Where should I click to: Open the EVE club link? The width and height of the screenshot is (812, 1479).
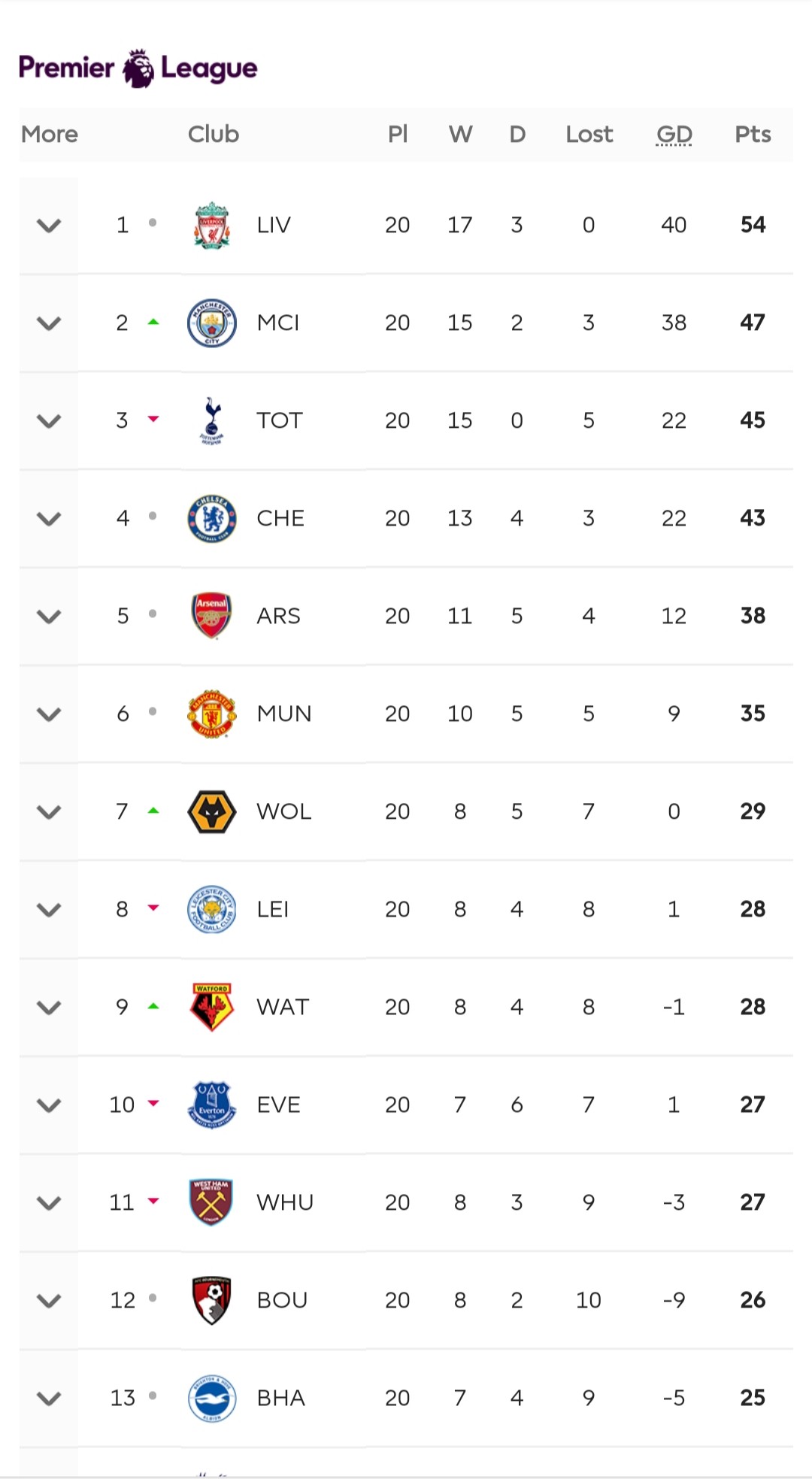coord(278,1105)
